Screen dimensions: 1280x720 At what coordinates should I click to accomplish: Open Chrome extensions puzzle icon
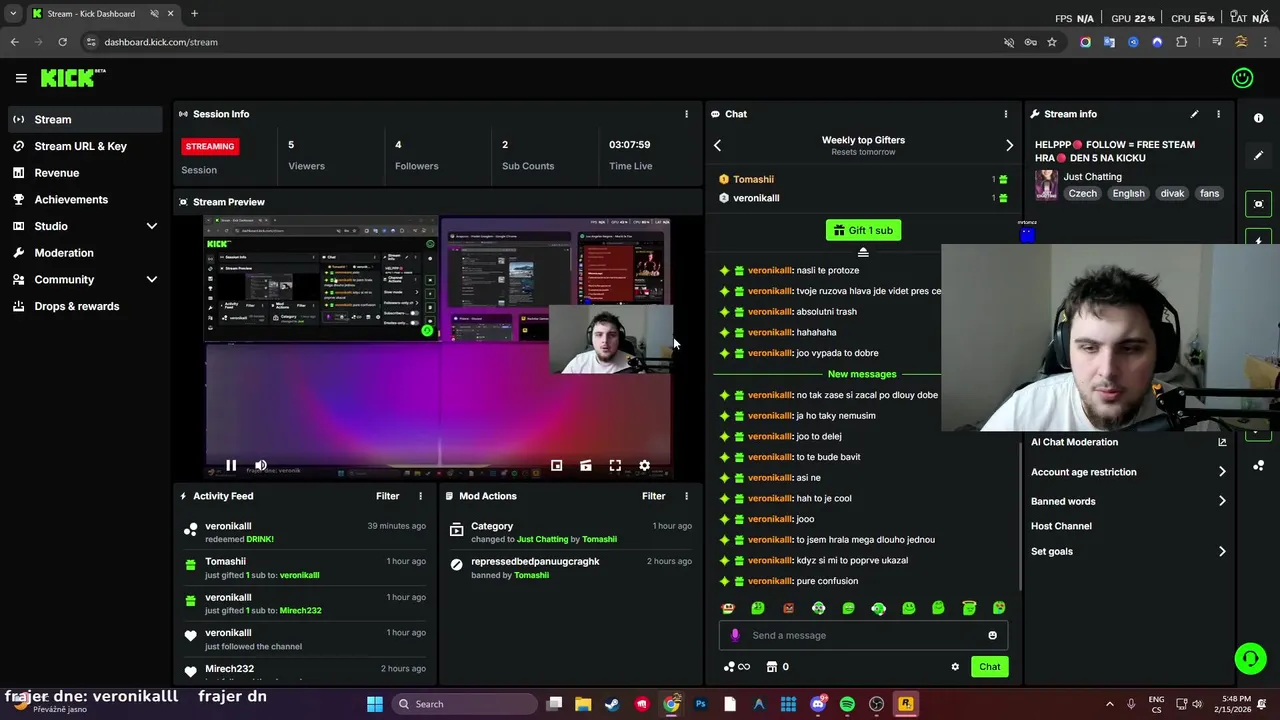click(x=1182, y=42)
